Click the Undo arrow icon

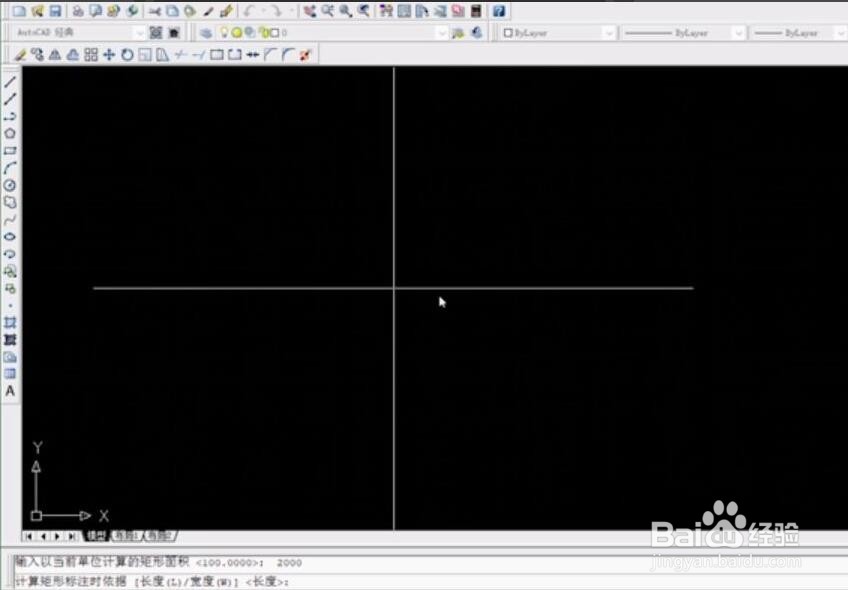[x=249, y=11]
